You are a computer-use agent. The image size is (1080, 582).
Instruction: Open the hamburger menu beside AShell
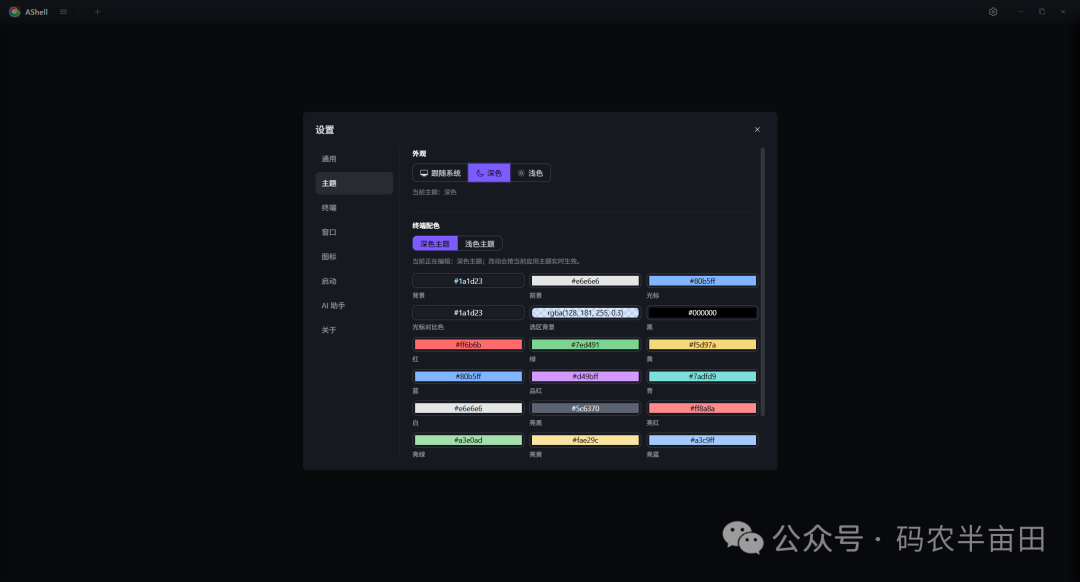(x=63, y=12)
